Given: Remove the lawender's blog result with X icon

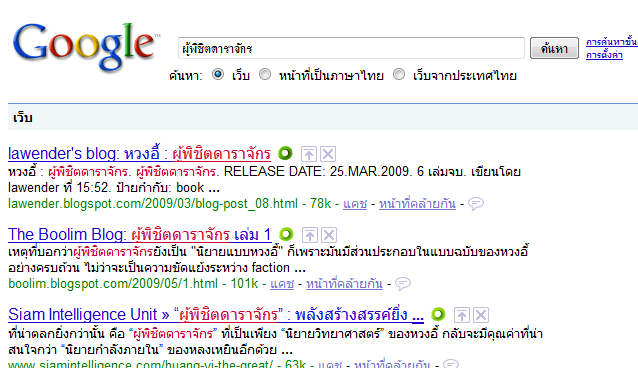Looking at the screenshot, I should (x=328, y=154).
